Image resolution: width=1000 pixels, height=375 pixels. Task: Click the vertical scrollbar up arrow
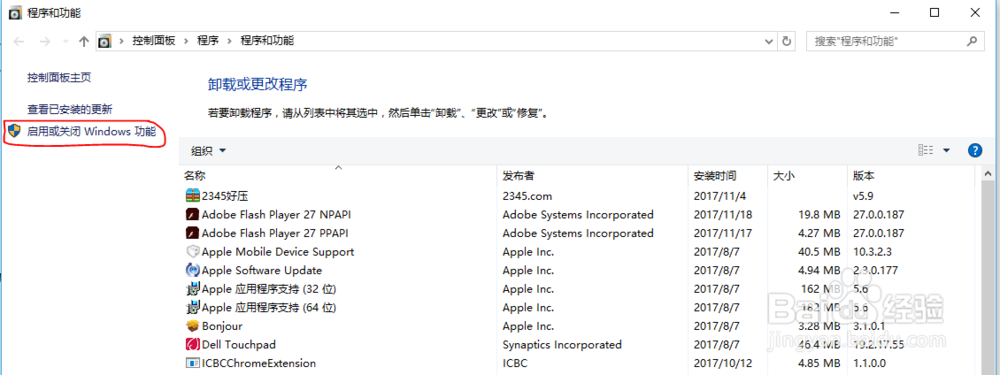pyautogui.click(x=988, y=173)
